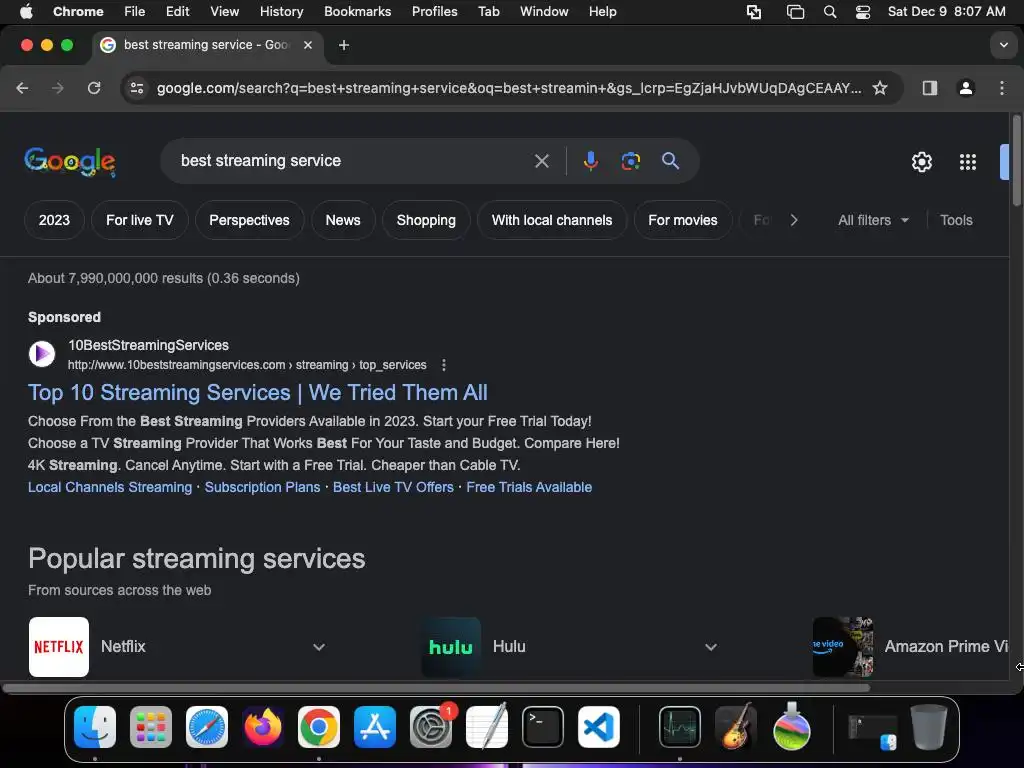Screen dimensions: 1024x768
Task: Launch GarageBand from the Dock
Action: pyautogui.click(x=735, y=727)
